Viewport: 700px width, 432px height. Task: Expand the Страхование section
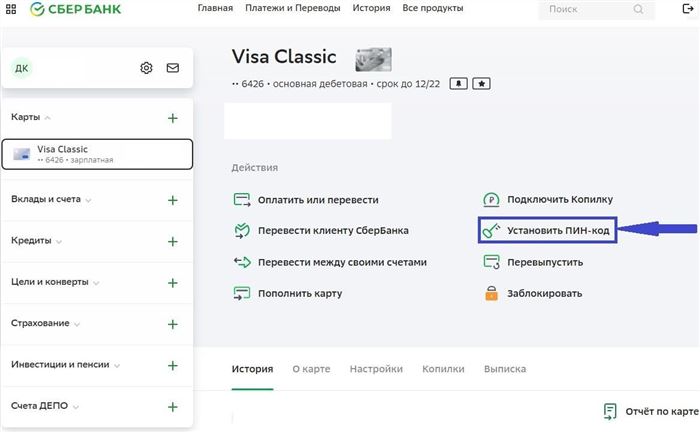pyautogui.click(x=77, y=324)
